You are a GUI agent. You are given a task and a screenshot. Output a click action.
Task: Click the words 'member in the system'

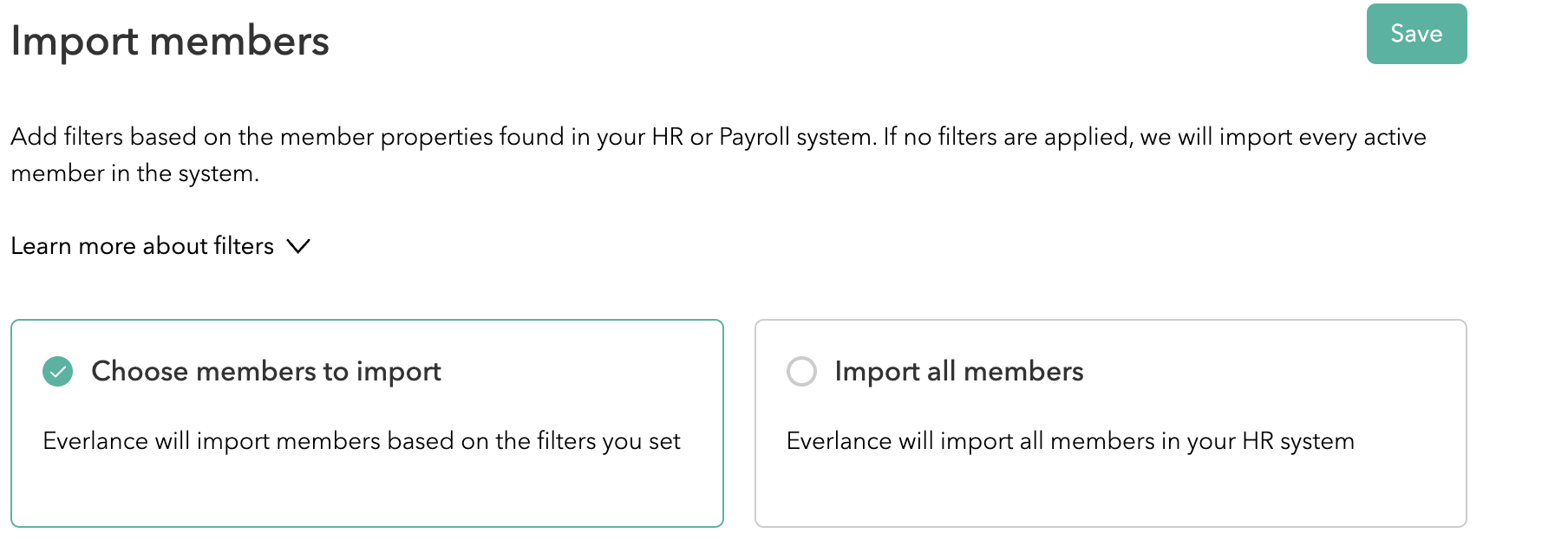[x=134, y=173]
